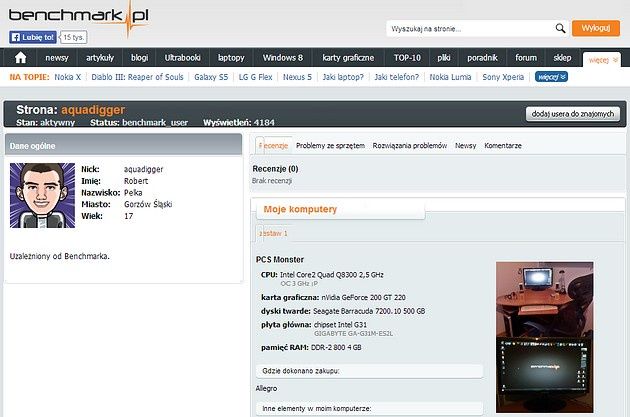
Task: Open the newsy menu item
Action: (x=57, y=58)
